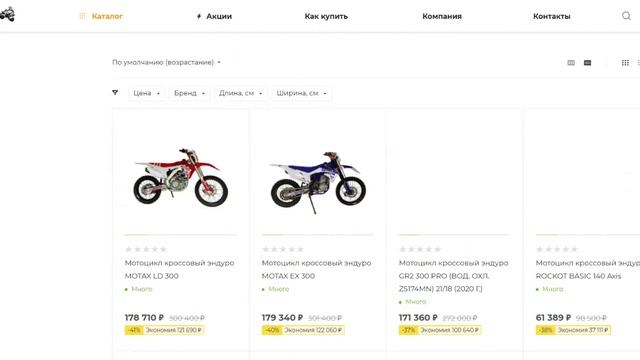The image size is (640, 360).
Task: Click the ATV site logo
Action: pos(7,15)
